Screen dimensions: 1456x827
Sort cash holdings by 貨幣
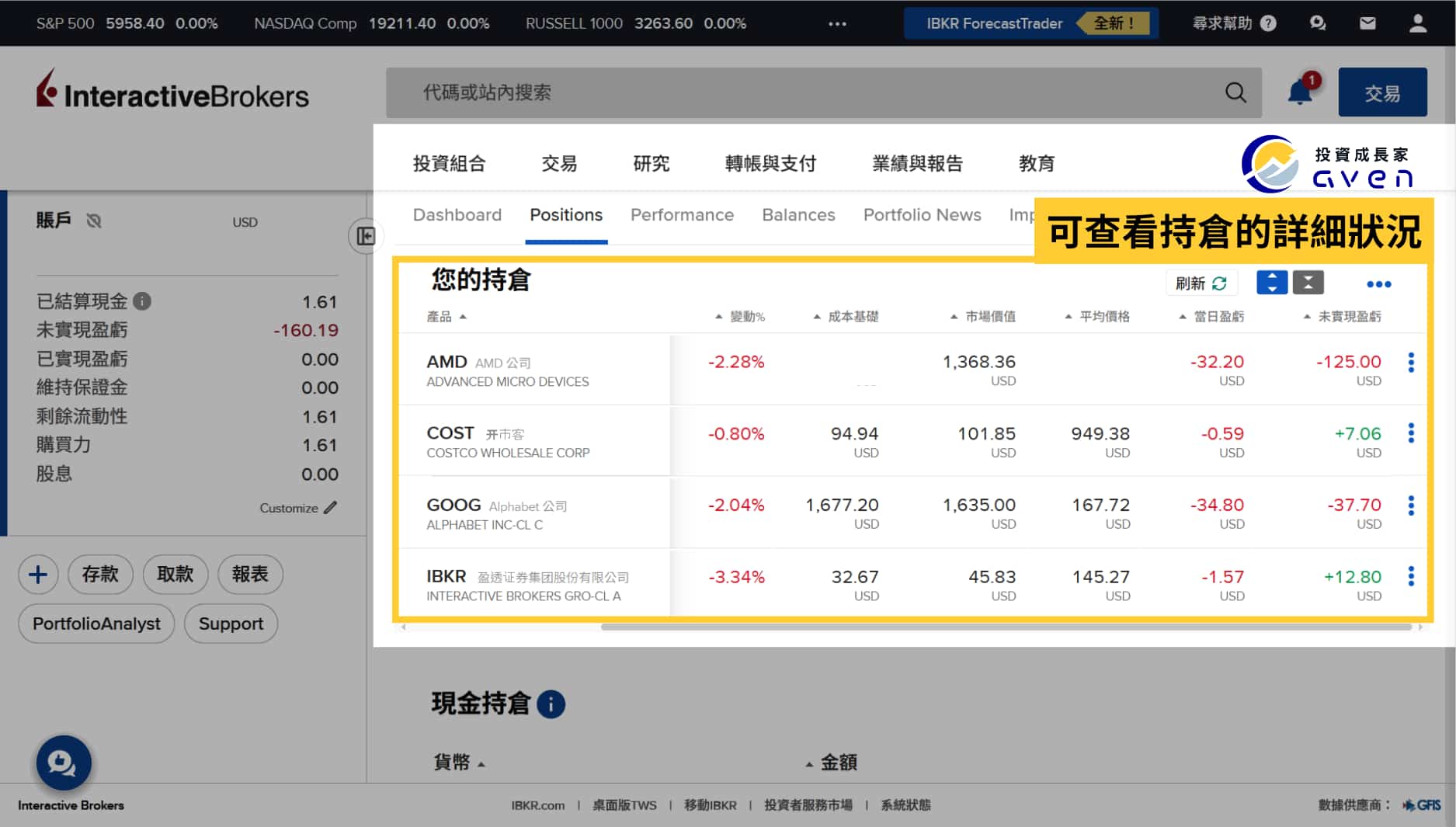tap(459, 763)
